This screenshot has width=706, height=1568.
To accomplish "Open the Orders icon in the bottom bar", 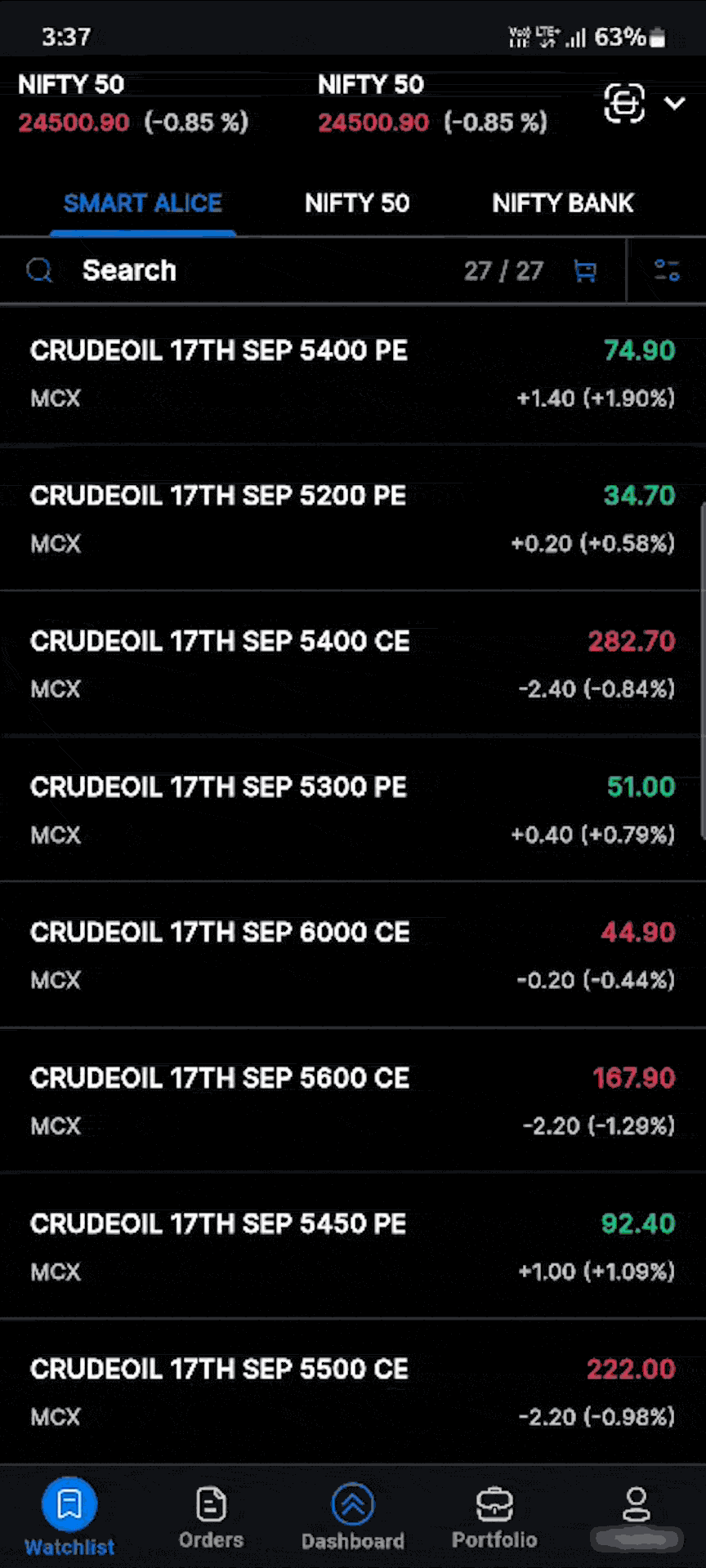I will [211, 1504].
